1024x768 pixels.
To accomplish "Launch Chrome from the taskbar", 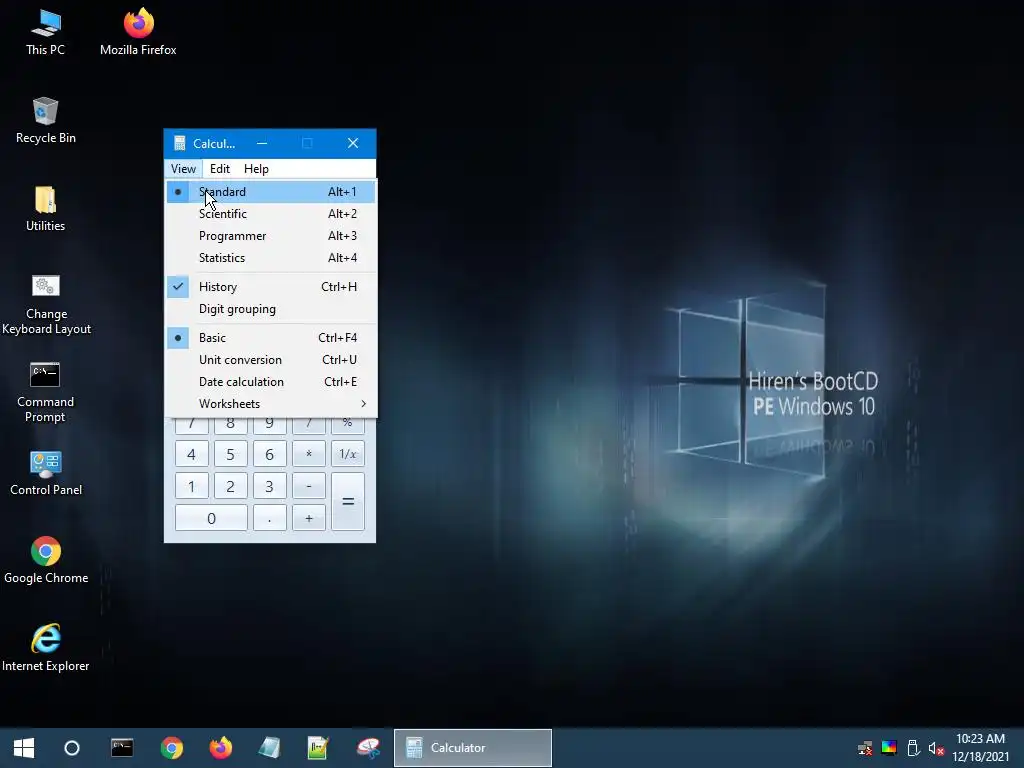I will 172,748.
